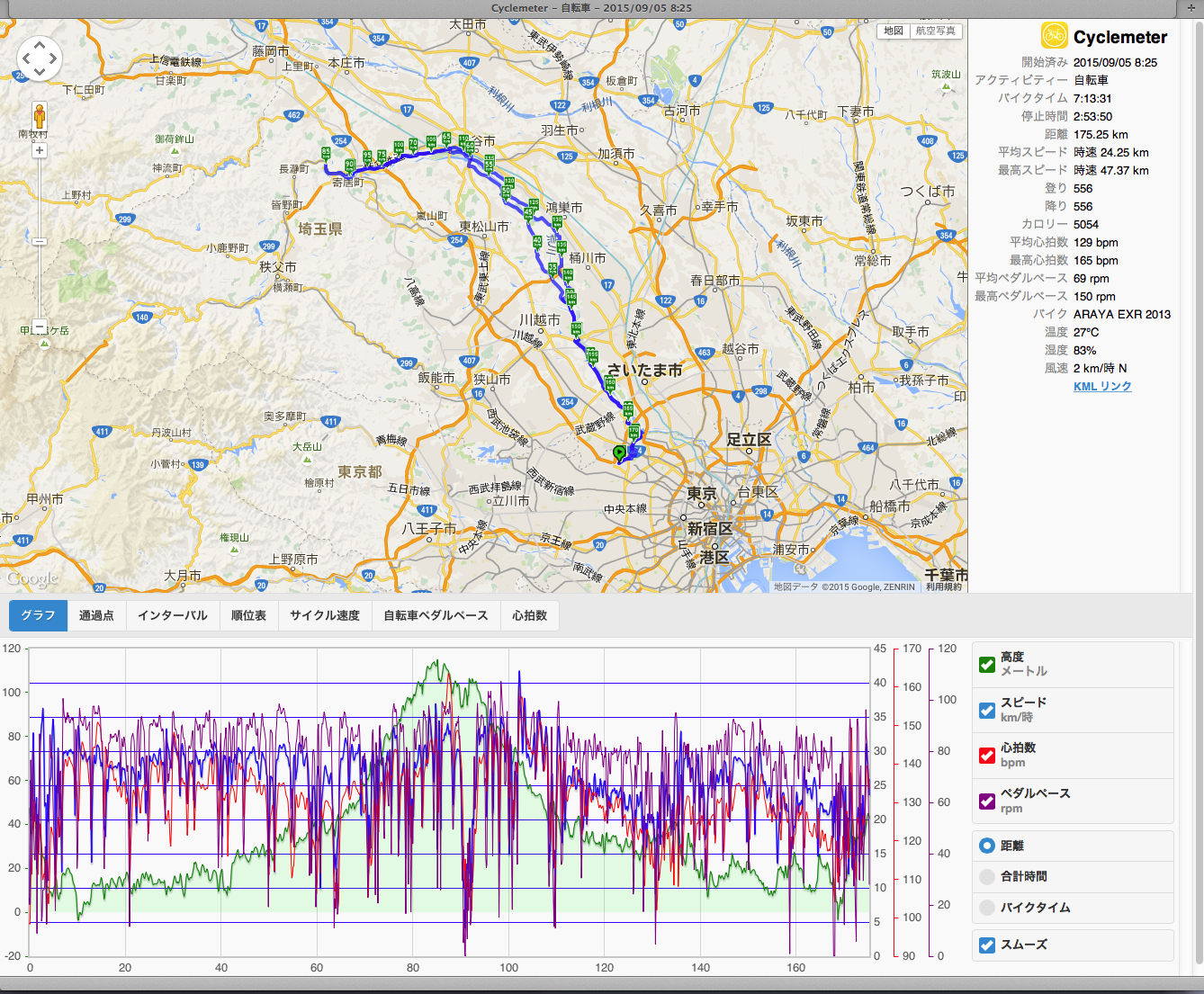Select the バイクタイム (bike time) radio button

click(x=987, y=907)
